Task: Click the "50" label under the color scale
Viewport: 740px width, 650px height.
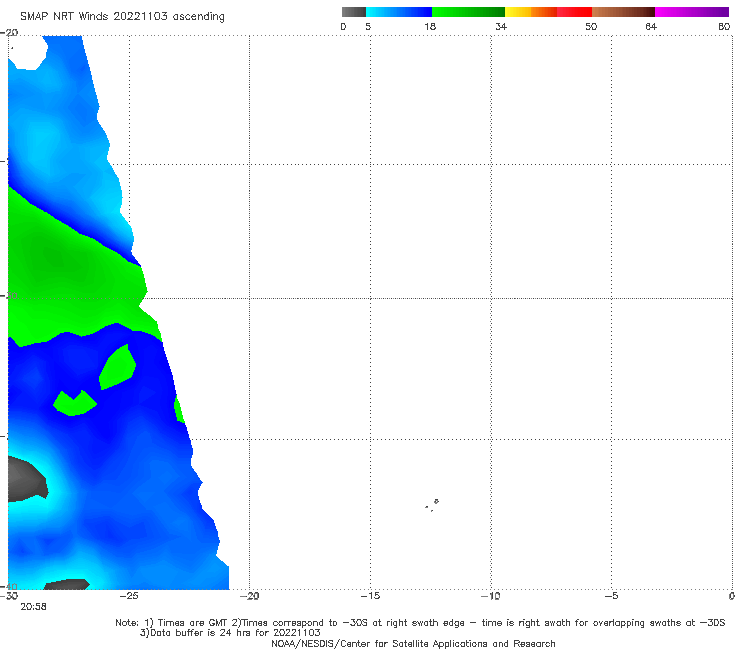Action: [x=591, y=26]
